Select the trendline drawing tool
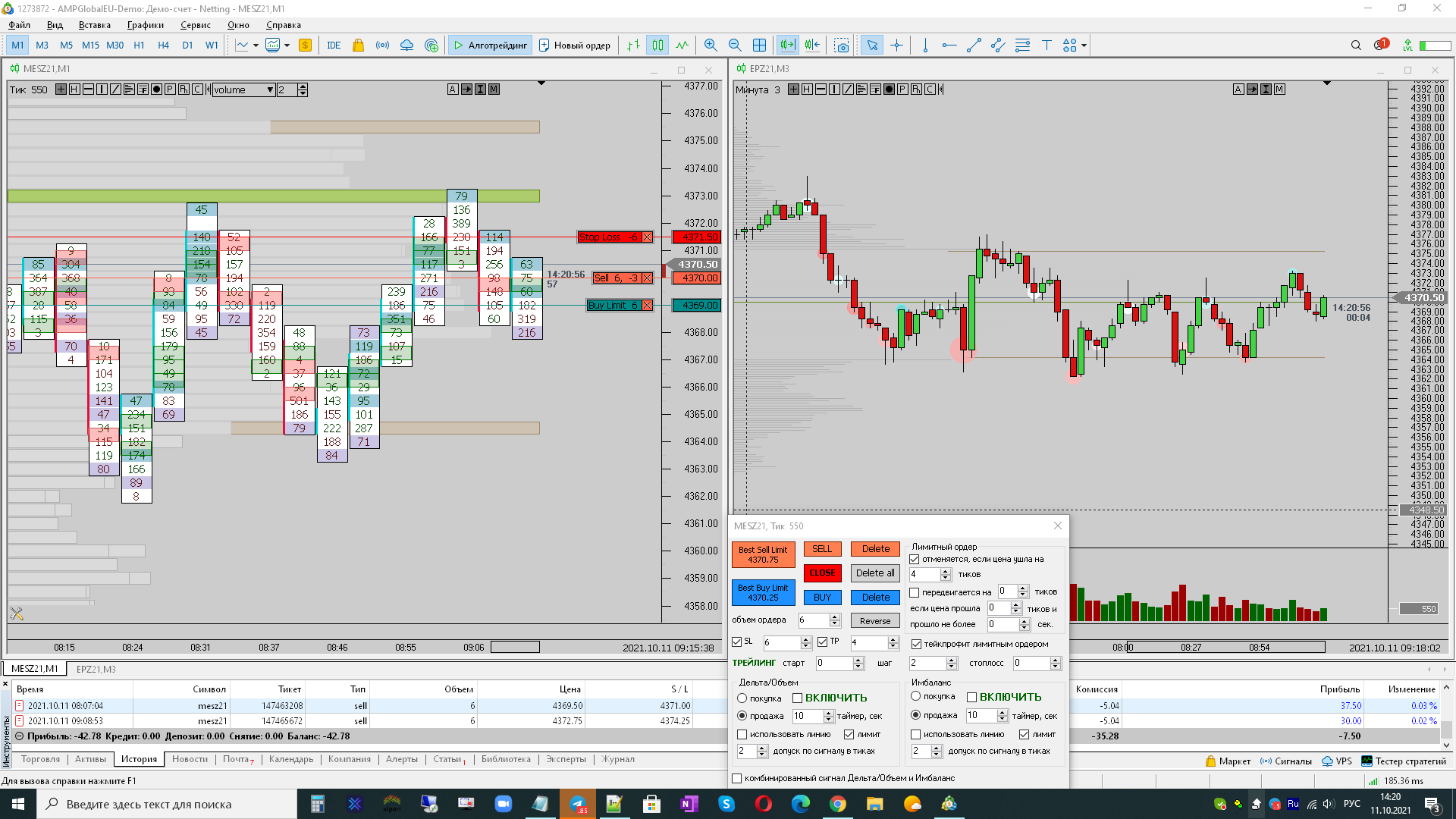1456x819 pixels. [974, 45]
